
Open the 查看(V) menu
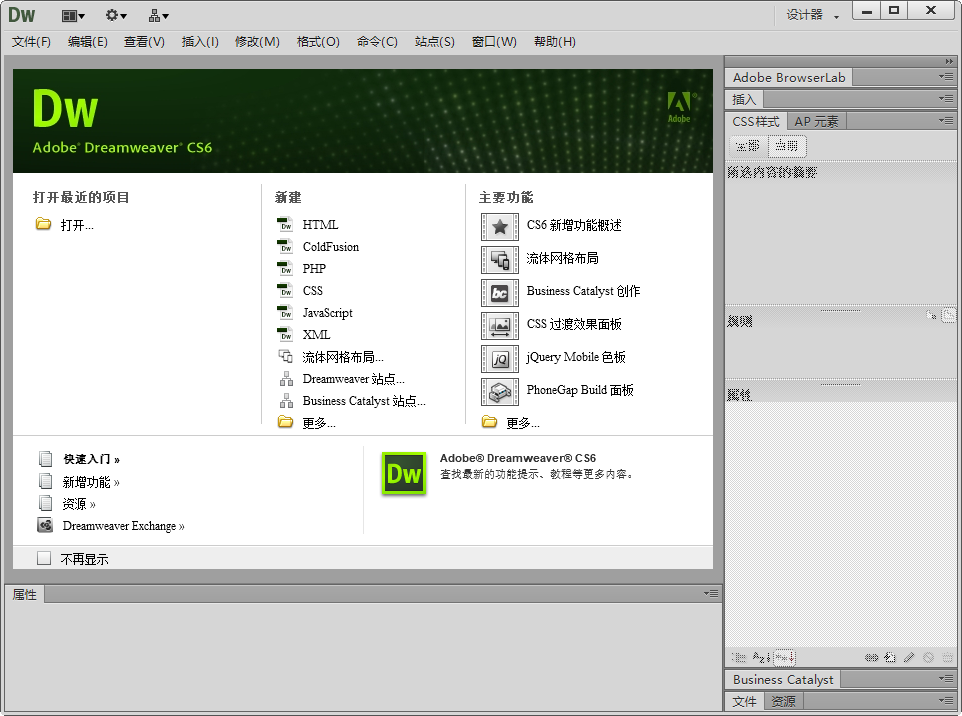pyautogui.click(x=144, y=42)
